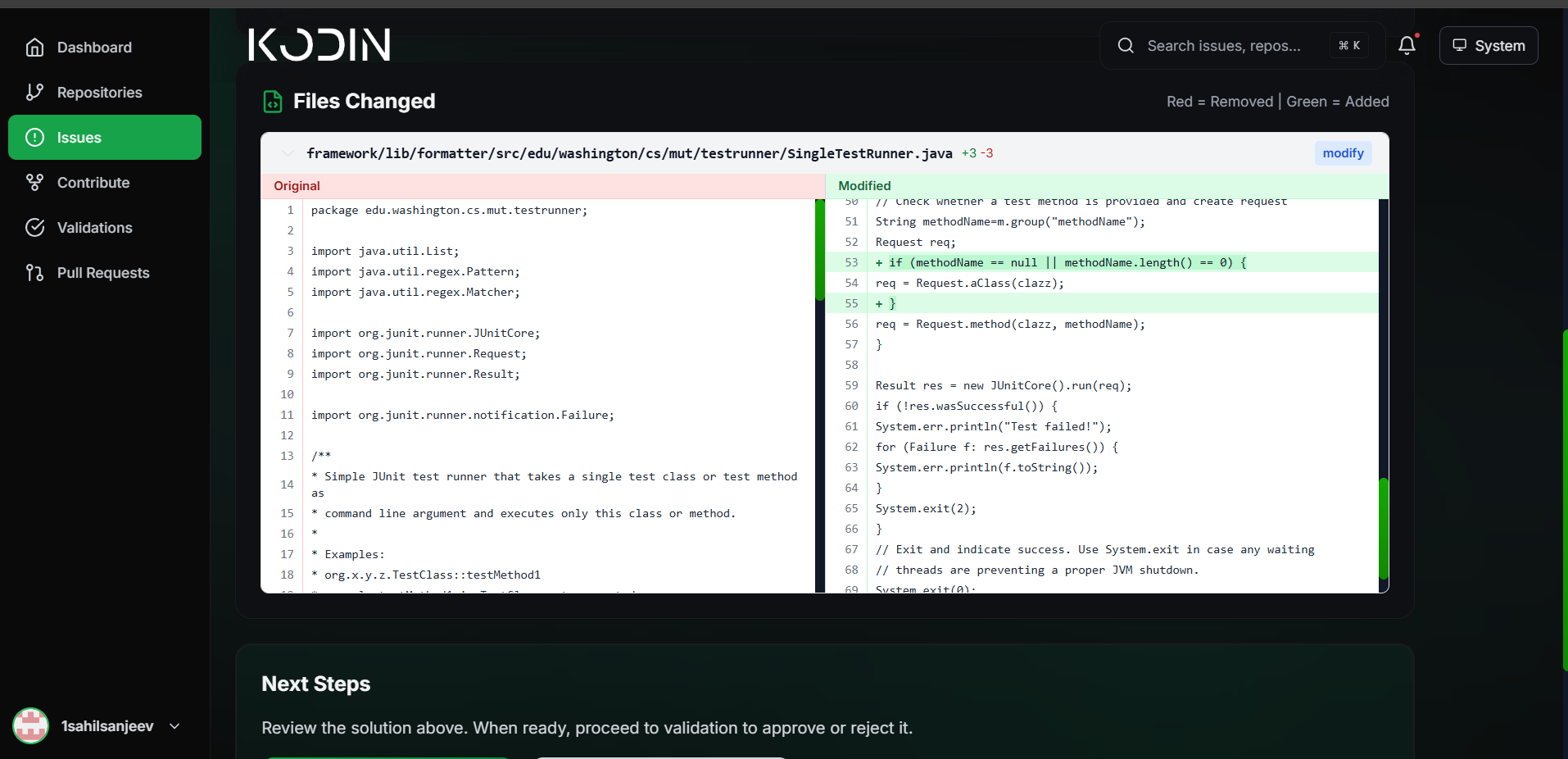Screen dimensions: 1568x759
Task: Click the Repositories branch icon
Action: tap(34, 93)
